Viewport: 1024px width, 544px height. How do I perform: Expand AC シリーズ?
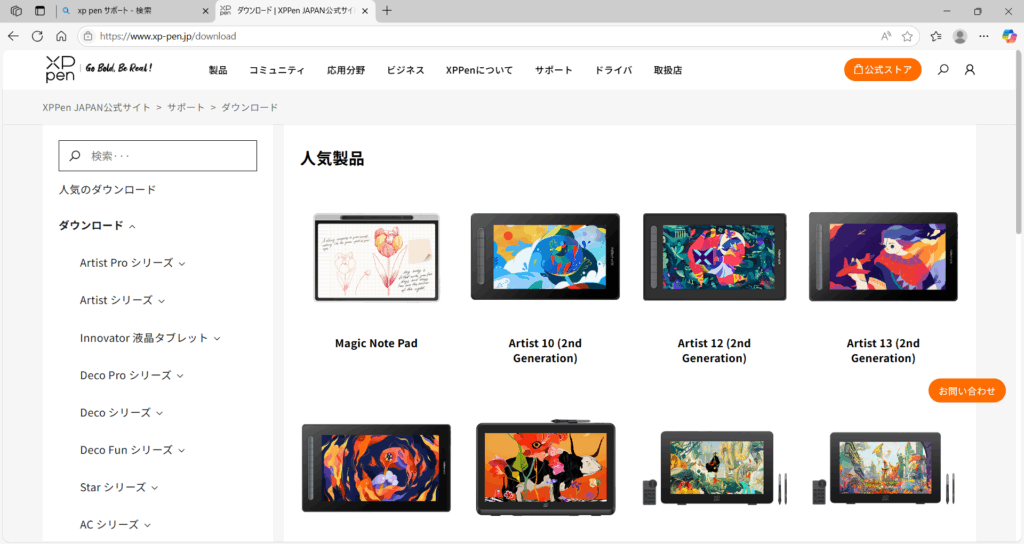116,524
